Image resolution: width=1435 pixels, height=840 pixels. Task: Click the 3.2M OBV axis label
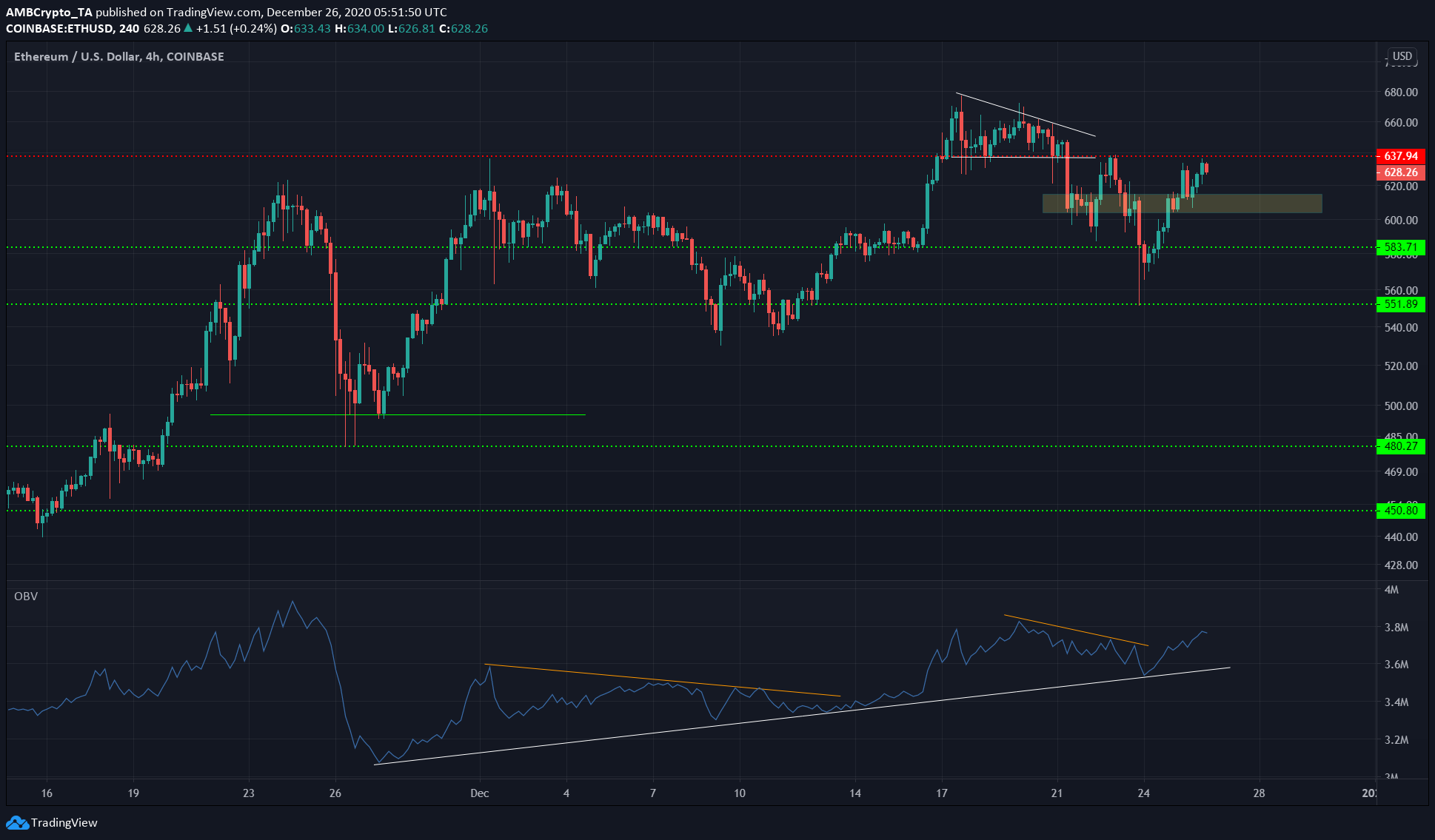click(1396, 740)
